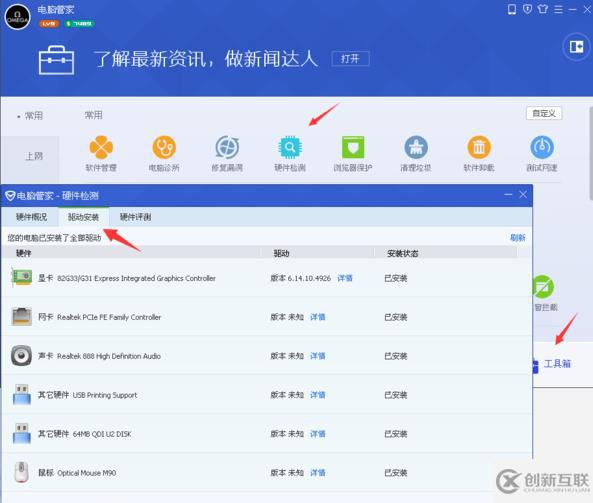Open 详情 link for 64MB QDI U2 DISK
The width and height of the screenshot is (593, 503).
pos(318,434)
